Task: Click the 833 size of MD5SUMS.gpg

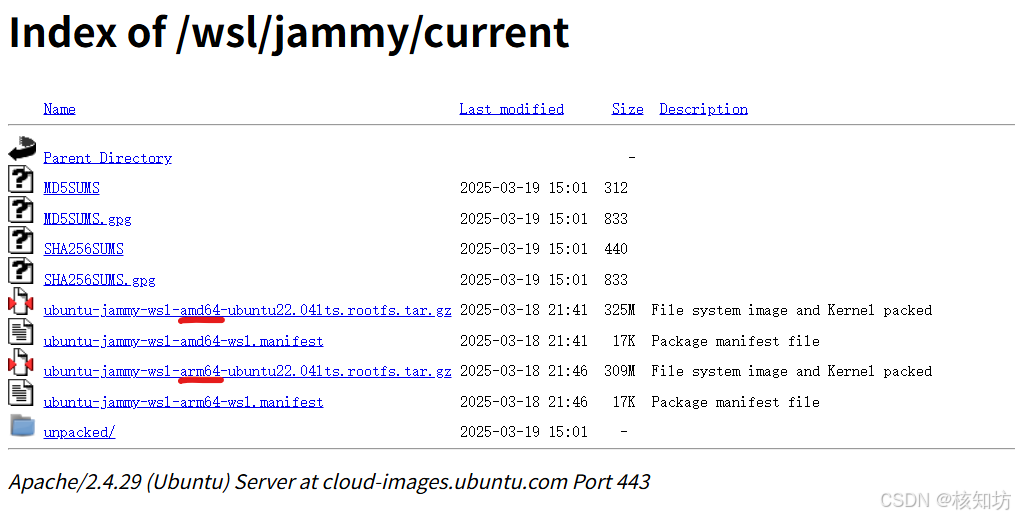Action: pyautogui.click(x=616, y=219)
